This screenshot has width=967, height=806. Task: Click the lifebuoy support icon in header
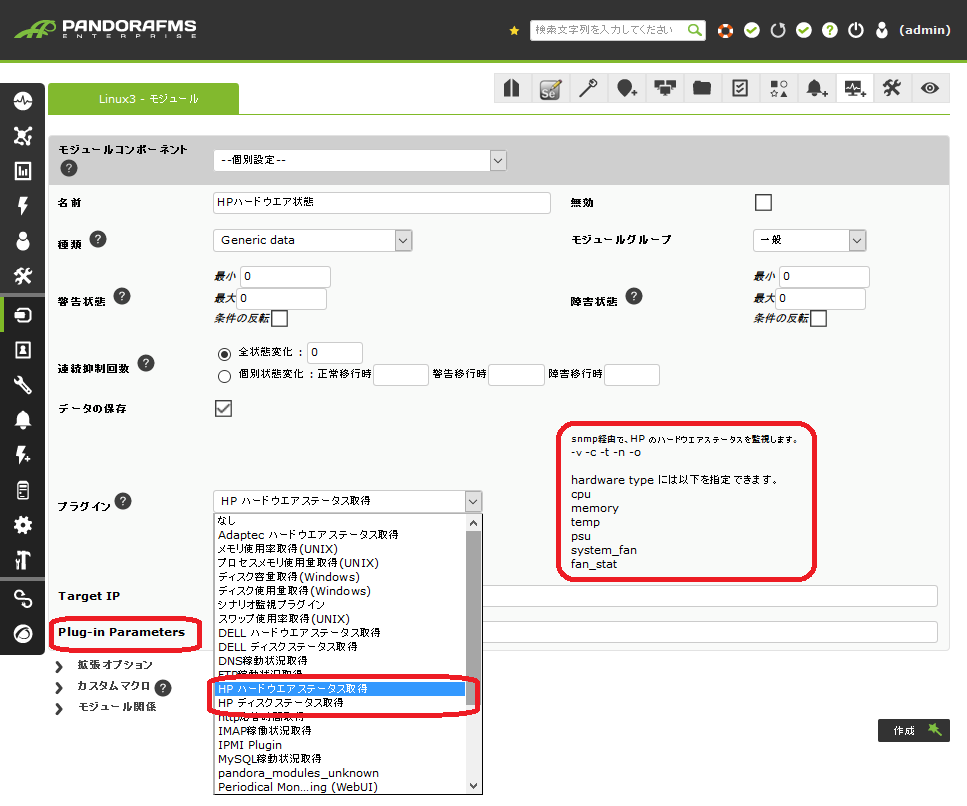pyautogui.click(x=726, y=30)
